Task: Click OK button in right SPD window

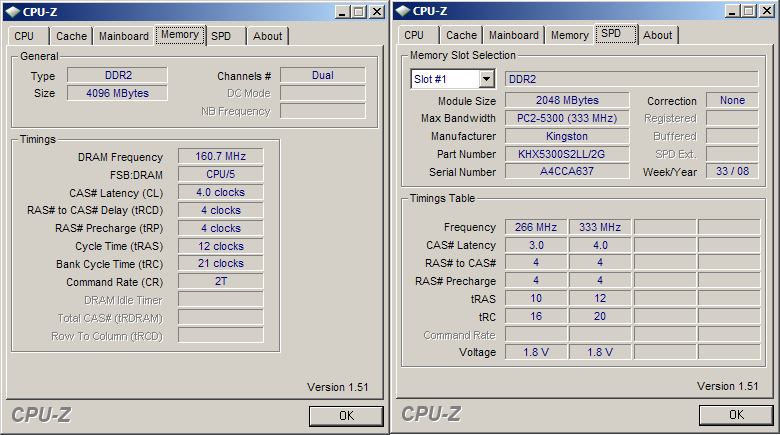Action: 736,415
